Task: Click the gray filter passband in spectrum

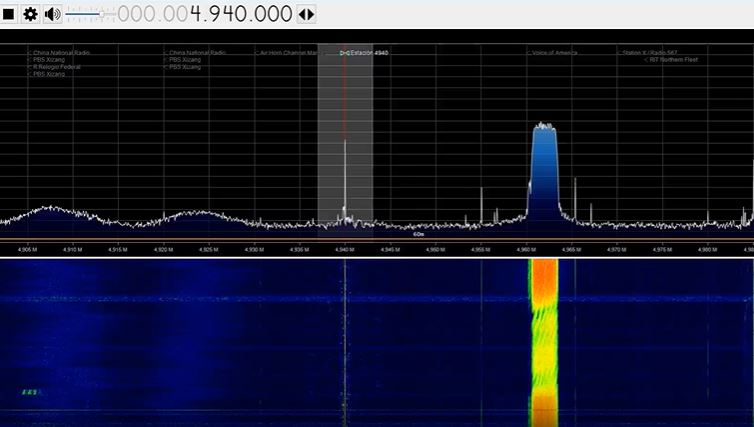Action: pos(345,139)
